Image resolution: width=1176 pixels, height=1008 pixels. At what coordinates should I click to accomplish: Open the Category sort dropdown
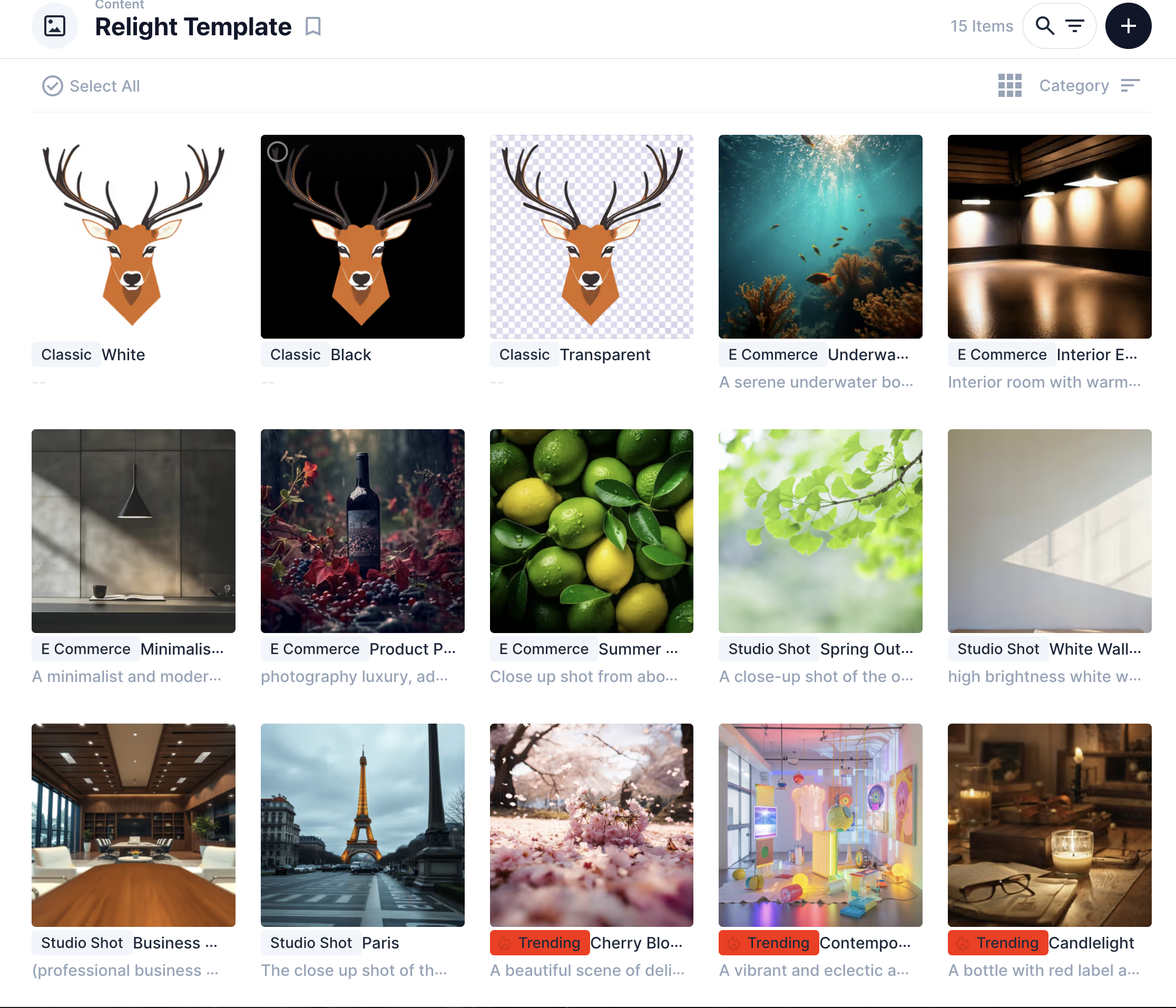(x=1073, y=86)
